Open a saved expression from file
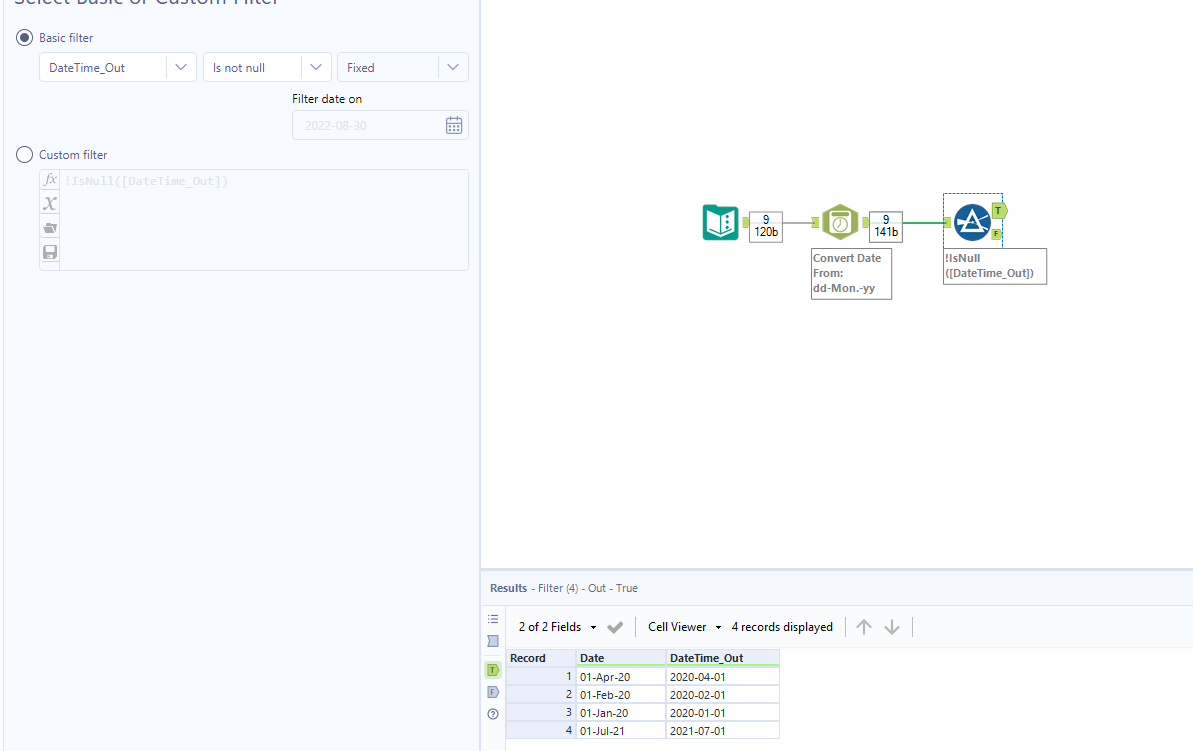Image resolution: width=1193 pixels, height=751 pixels. [x=49, y=227]
